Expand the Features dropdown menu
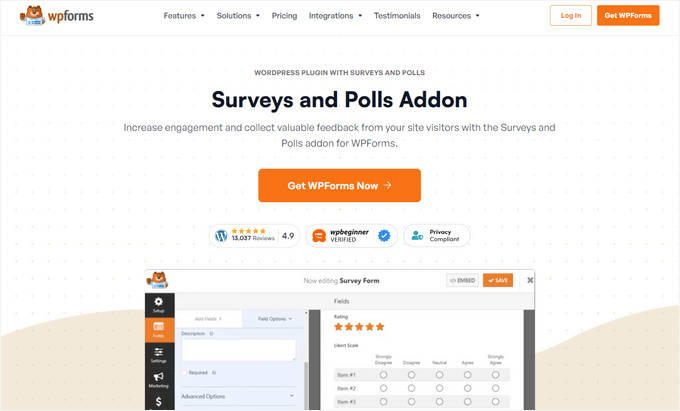Screen dimensions: 680x411 (184, 16)
